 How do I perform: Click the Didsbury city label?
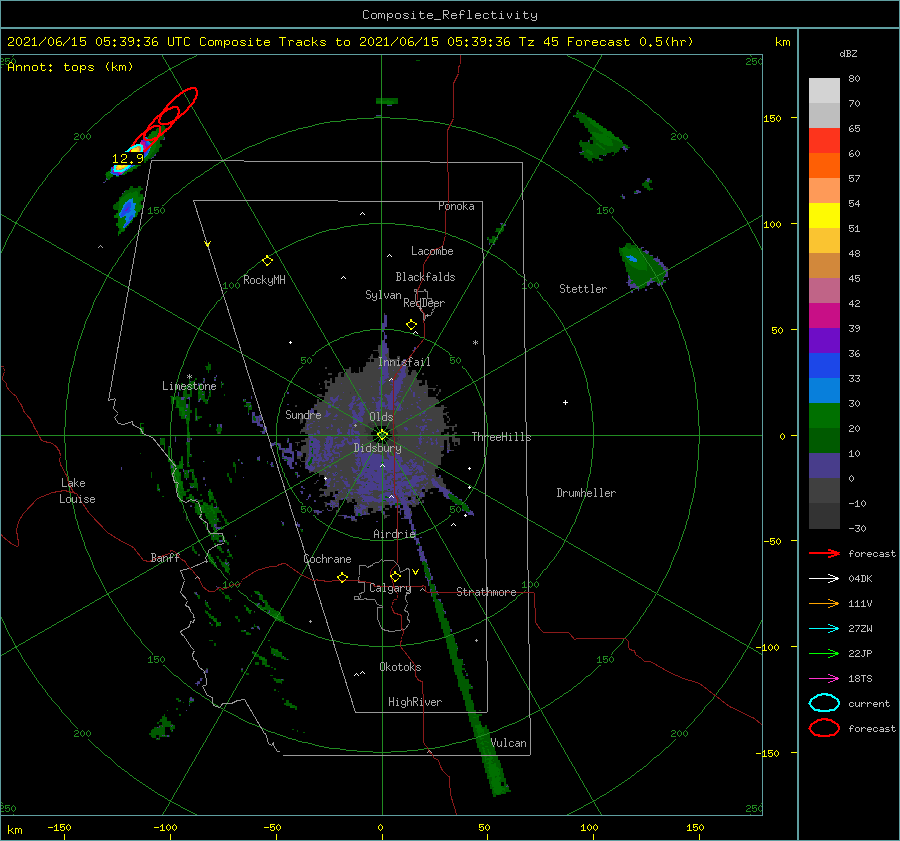coord(378,448)
